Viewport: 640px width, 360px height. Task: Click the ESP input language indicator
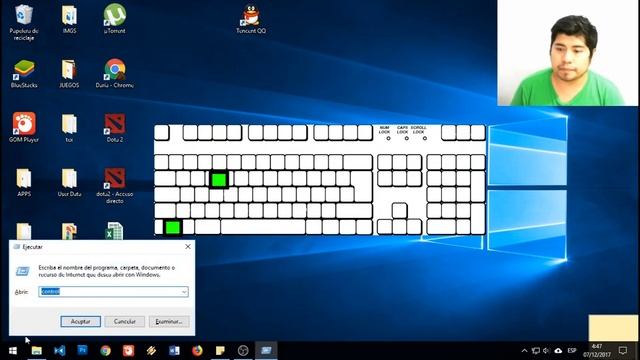pos(572,351)
